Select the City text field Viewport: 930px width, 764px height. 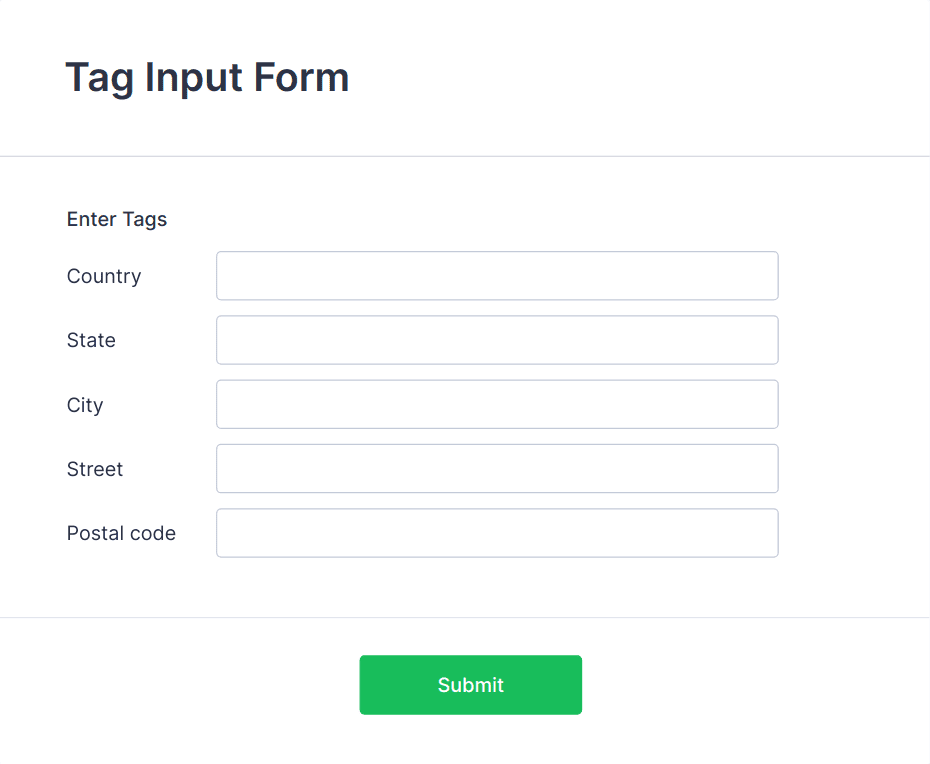pos(497,404)
